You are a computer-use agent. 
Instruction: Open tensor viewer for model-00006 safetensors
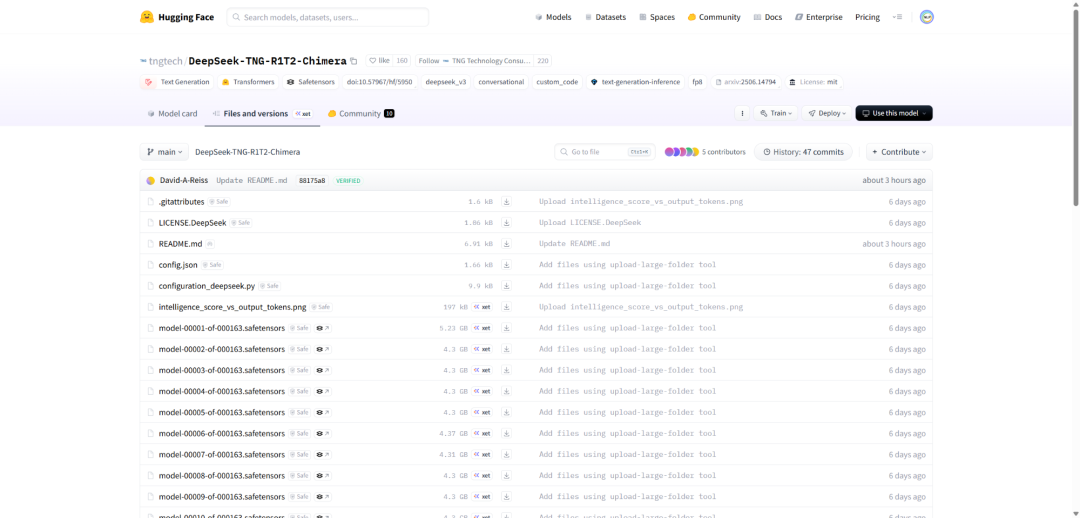[322, 433]
